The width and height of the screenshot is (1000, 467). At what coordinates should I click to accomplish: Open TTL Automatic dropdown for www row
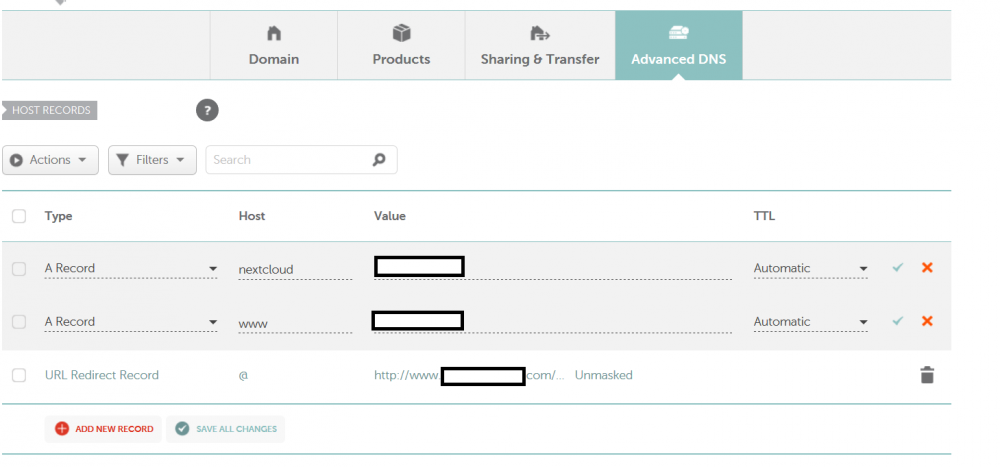pos(811,322)
